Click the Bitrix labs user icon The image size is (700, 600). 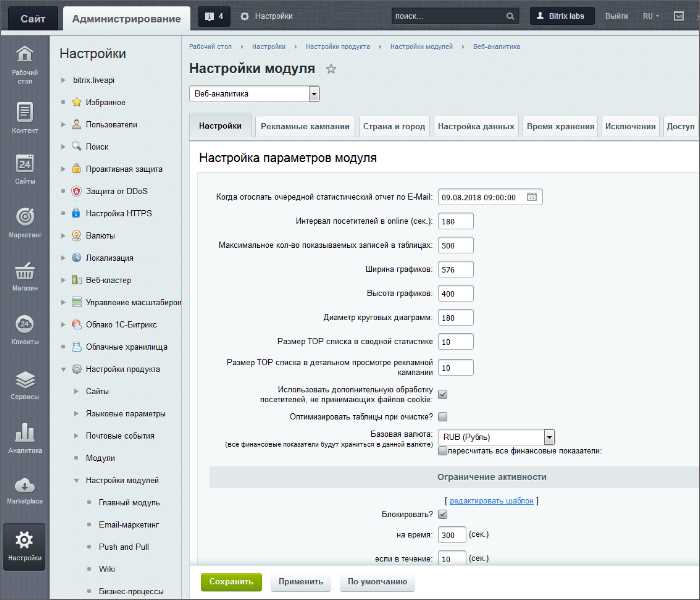(x=540, y=16)
